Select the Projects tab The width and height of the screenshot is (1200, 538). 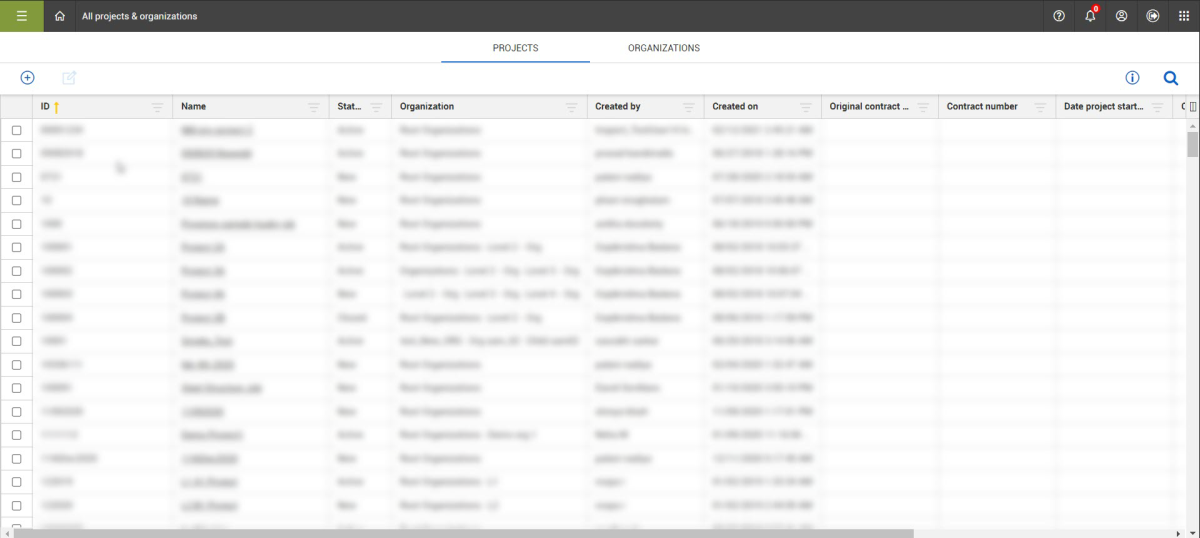pyautogui.click(x=515, y=48)
